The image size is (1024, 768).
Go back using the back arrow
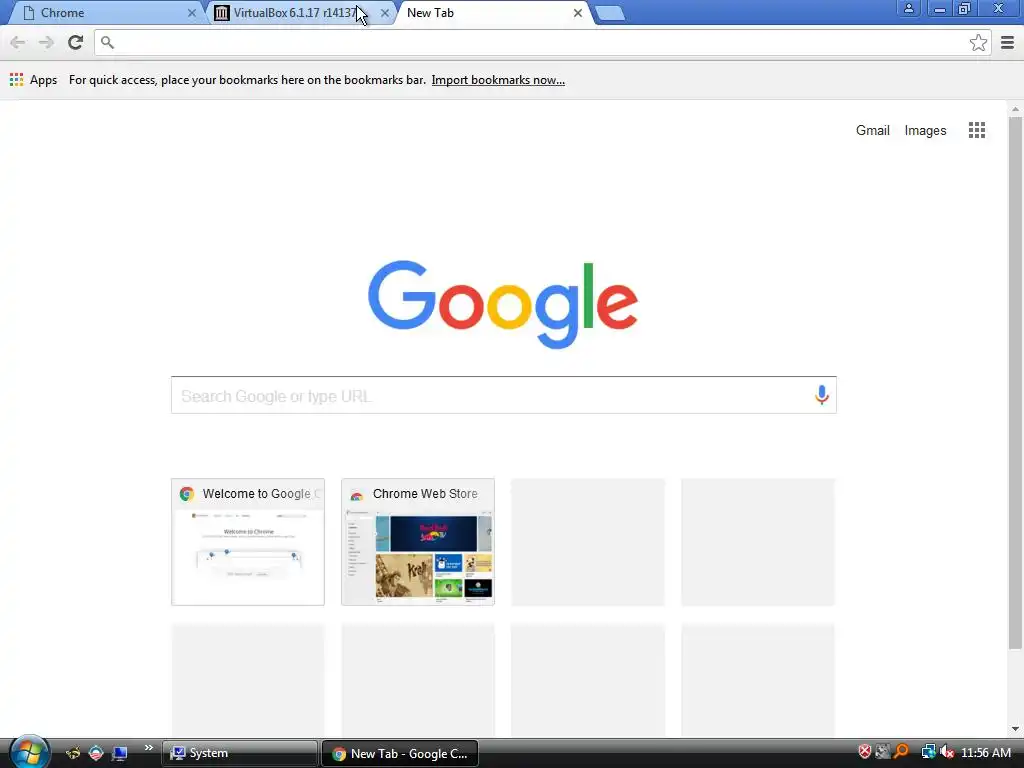tap(18, 42)
